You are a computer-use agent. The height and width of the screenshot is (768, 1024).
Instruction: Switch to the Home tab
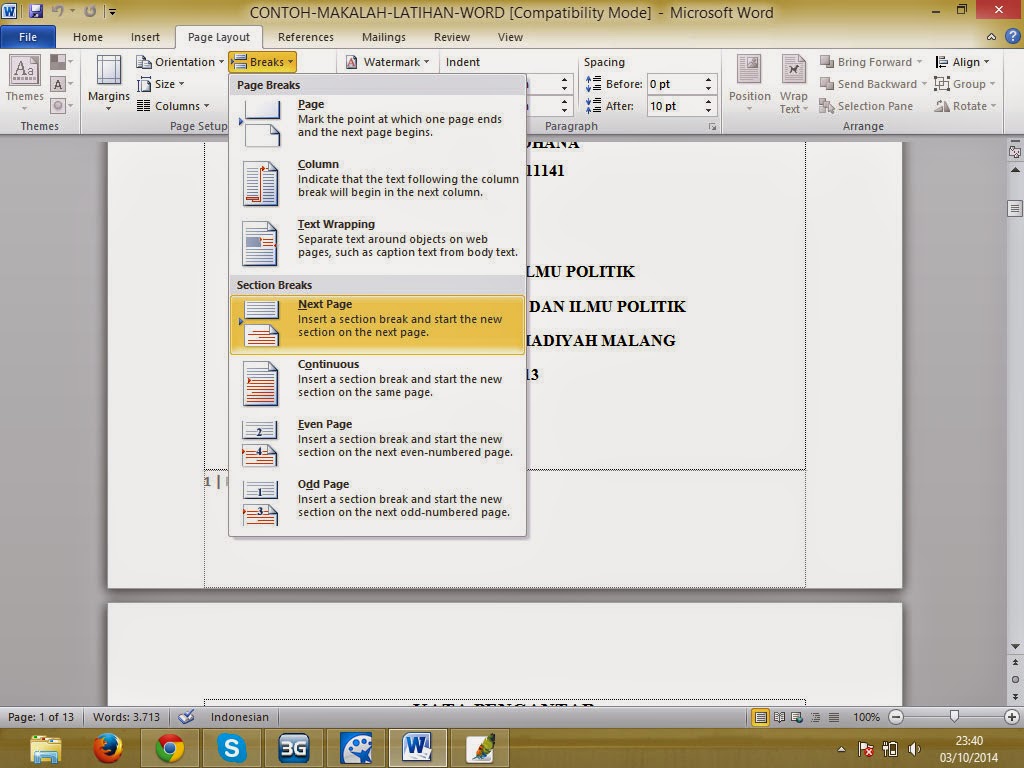(88, 37)
